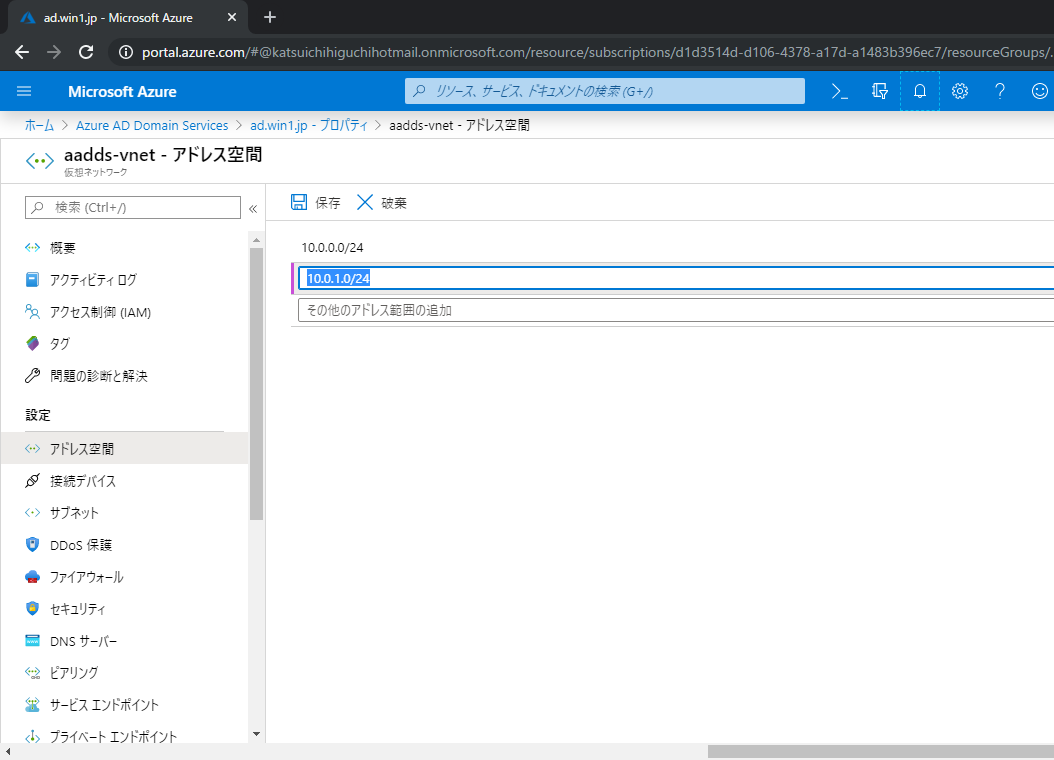Image resolution: width=1054 pixels, height=760 pixels.
Task: Open the help question mark icon
Action: point(1000,91)
